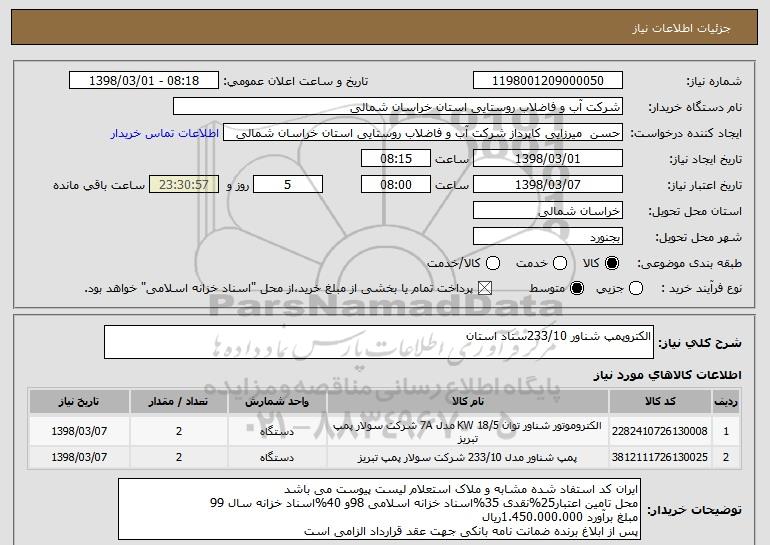Select the خدمت radio button
This screenshot has width=770, height=545.
tap(560, 263)
